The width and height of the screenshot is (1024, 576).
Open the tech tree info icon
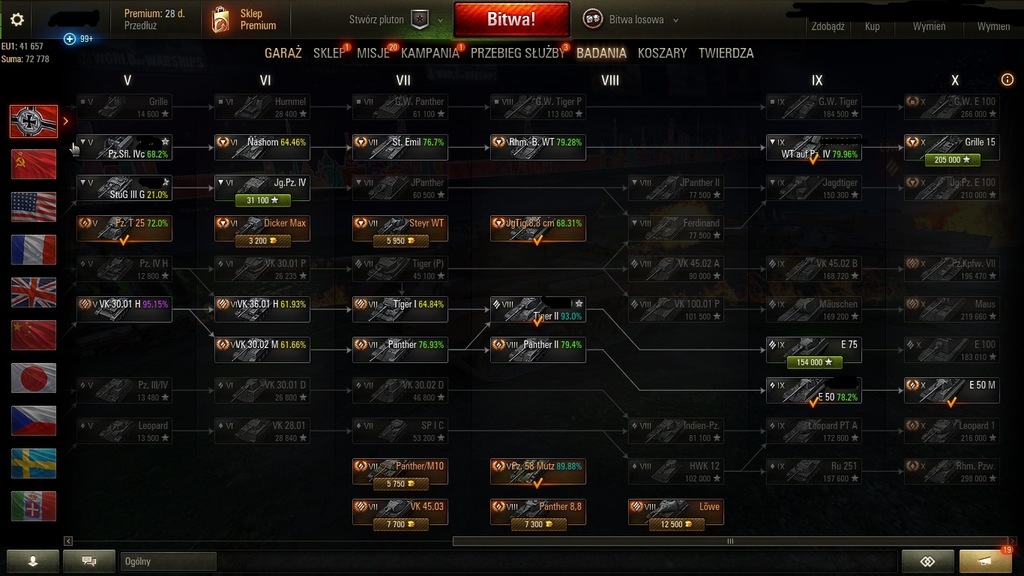(x=1007, y=80)
